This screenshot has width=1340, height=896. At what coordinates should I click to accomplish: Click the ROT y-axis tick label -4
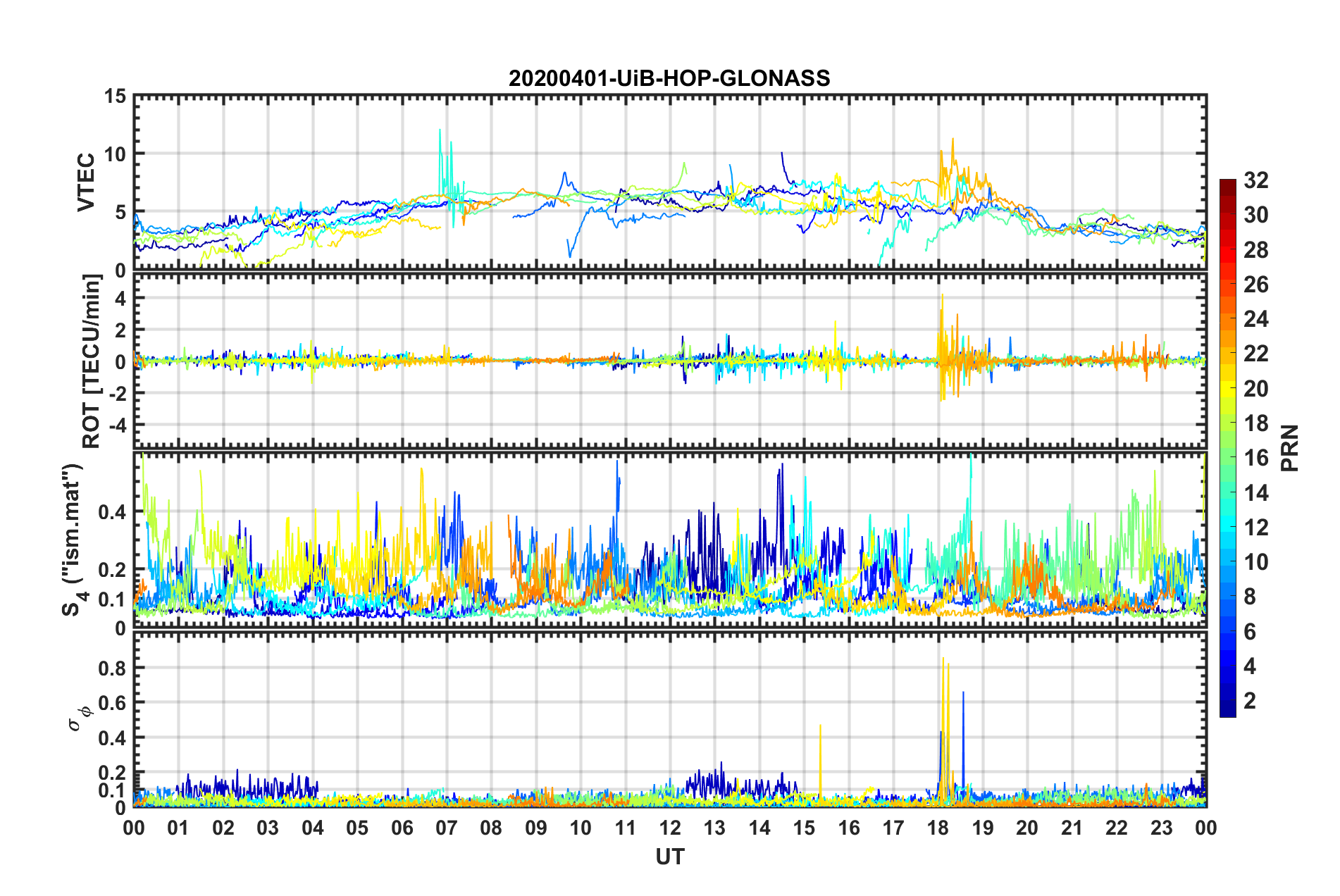click(116, 425)
